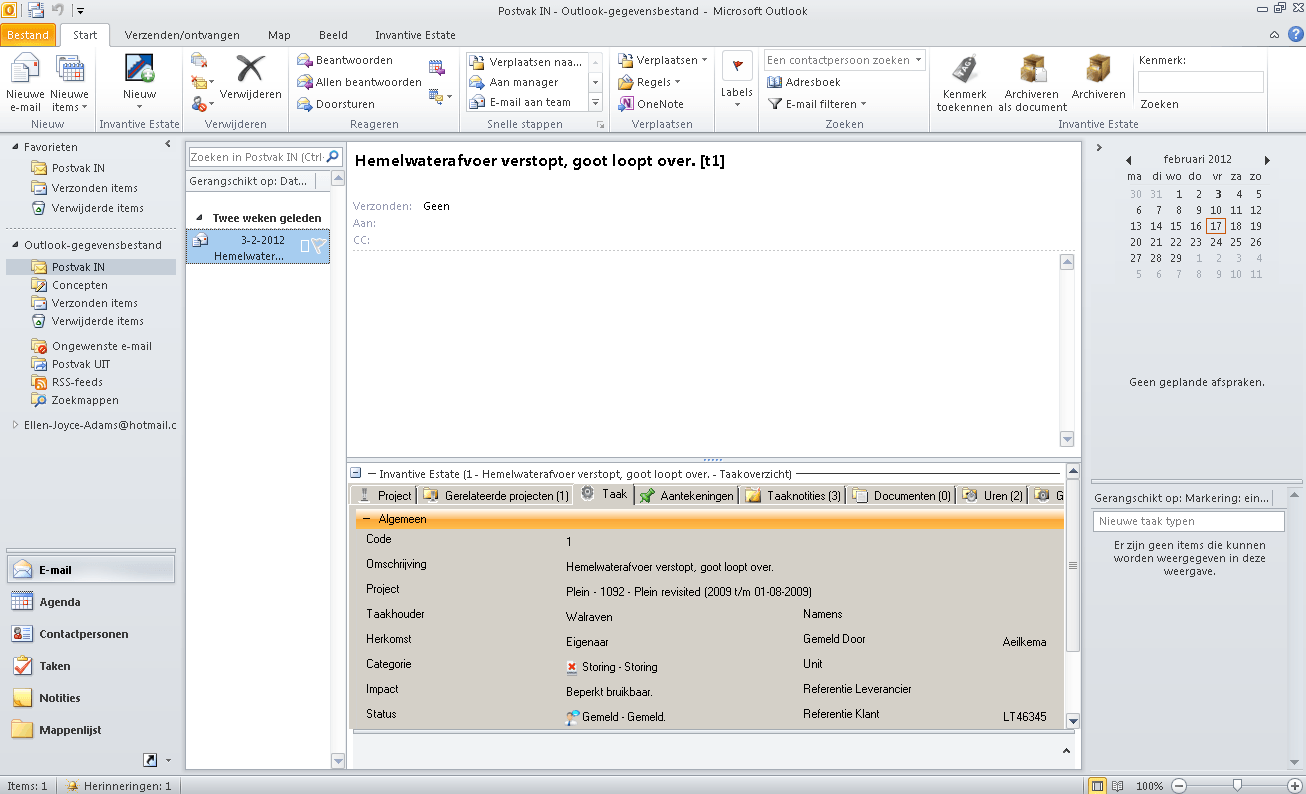
Task: Collapse the Algemeen section
Action: tap(366, 519)
